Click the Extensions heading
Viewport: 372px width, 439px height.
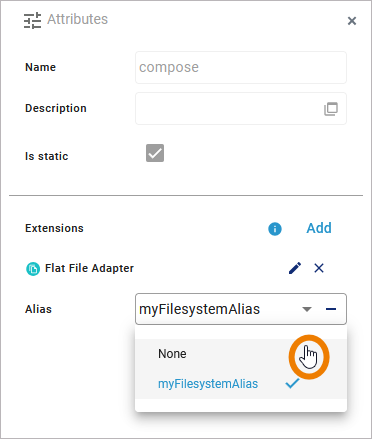(x=54, y=228)
